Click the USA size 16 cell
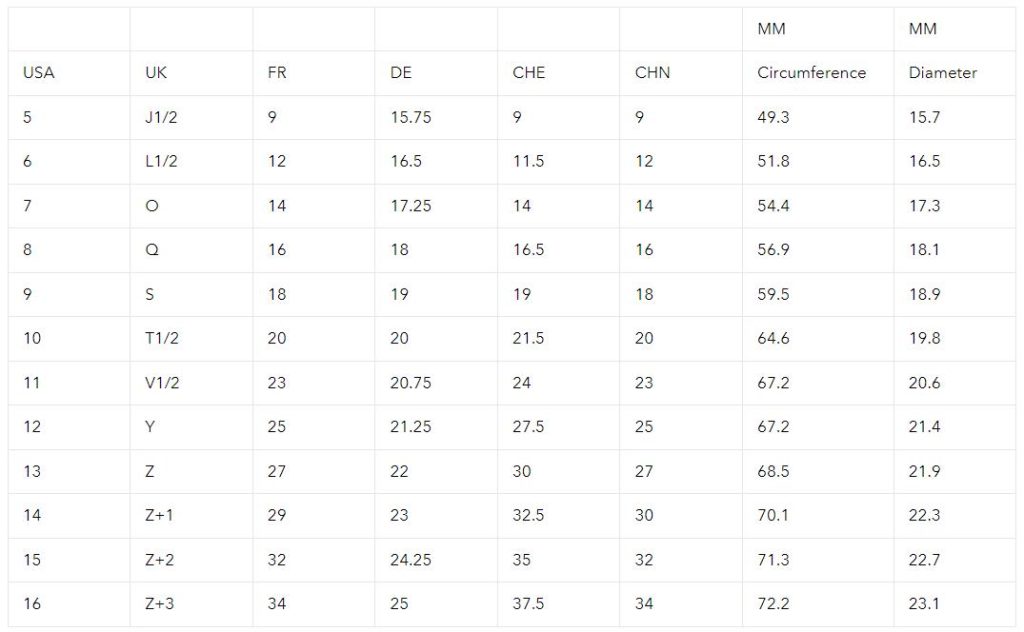The image size is (1024, 632). click(32, 603)
